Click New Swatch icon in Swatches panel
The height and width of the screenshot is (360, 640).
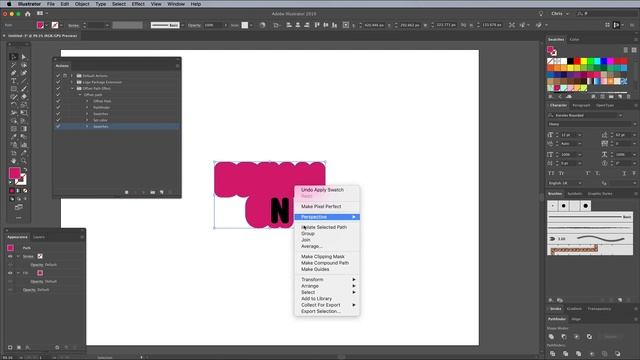click(x=620, y=97)
